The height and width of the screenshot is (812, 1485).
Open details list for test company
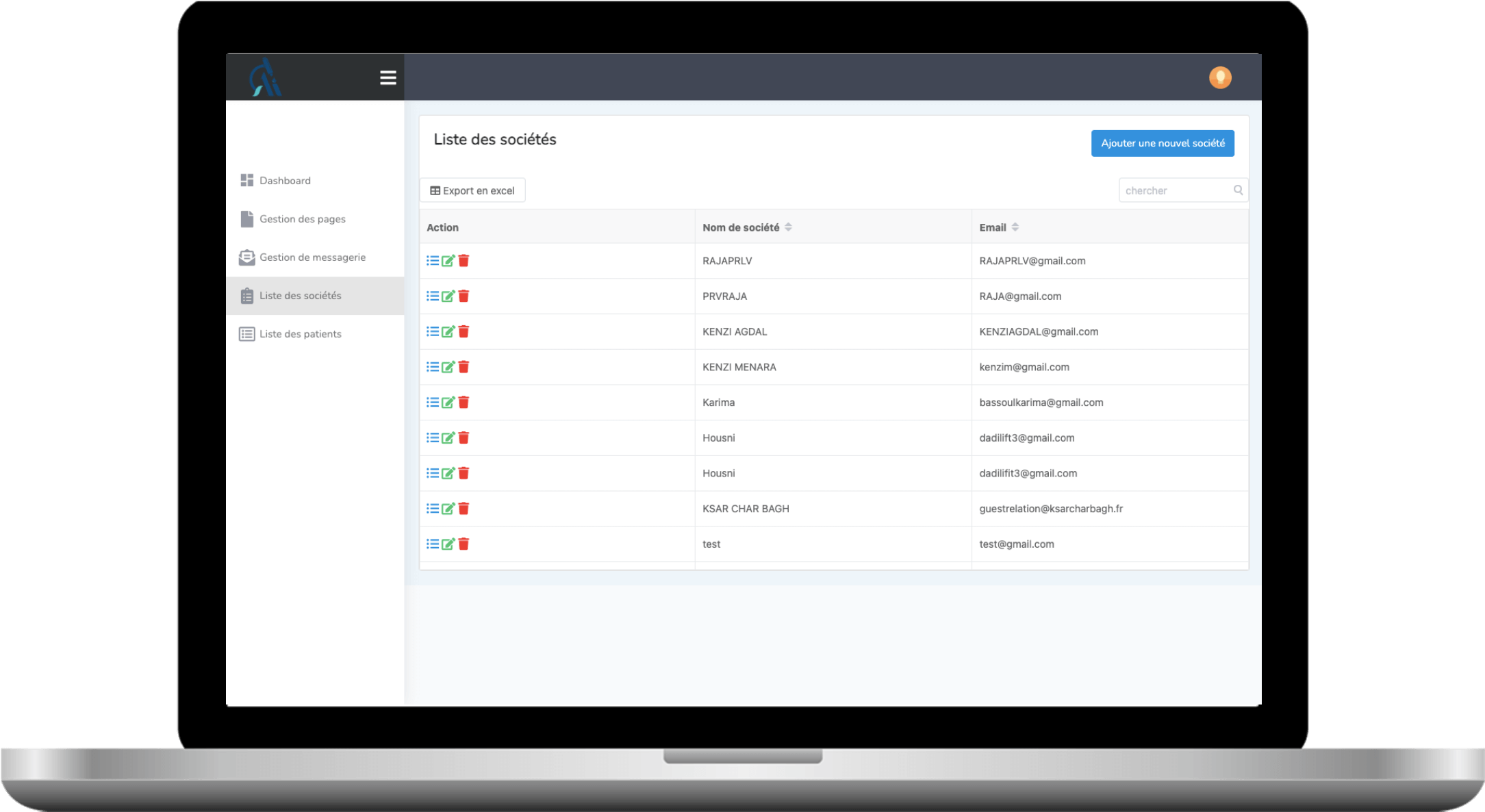point(433,544)
